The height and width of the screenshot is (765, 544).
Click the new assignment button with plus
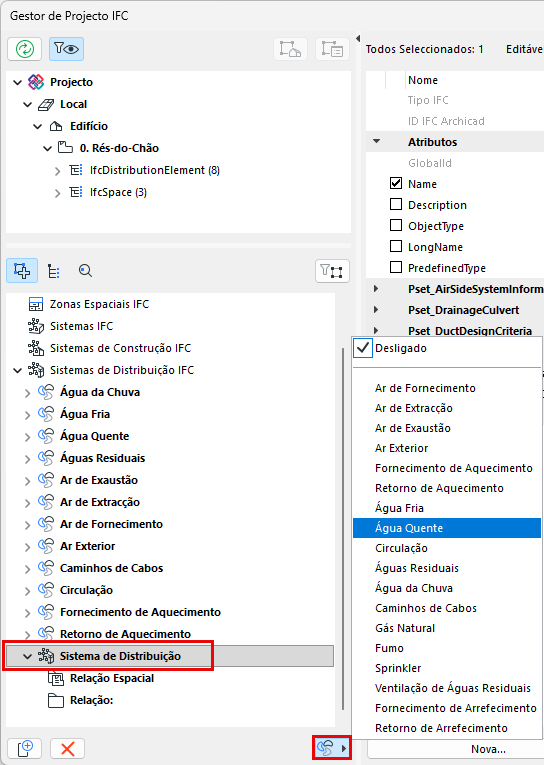[x=24, y=748]
